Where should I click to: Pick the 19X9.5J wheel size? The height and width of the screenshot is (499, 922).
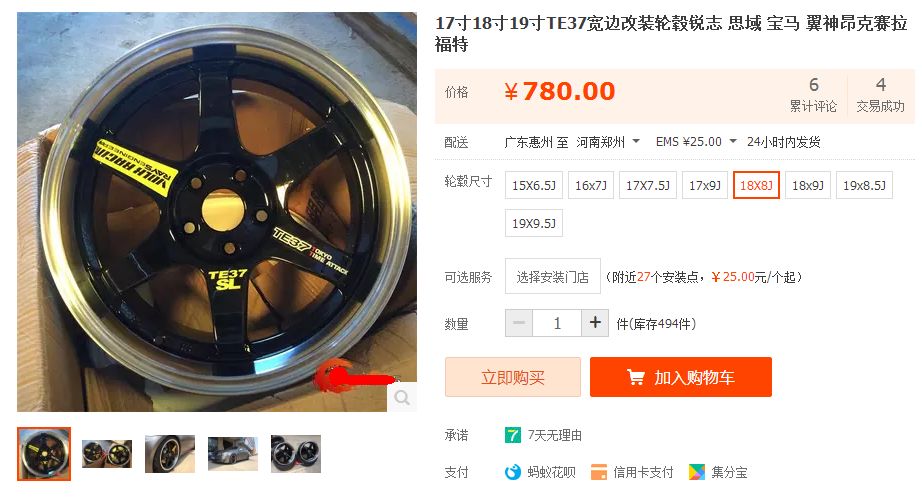[x=534, y=223]
